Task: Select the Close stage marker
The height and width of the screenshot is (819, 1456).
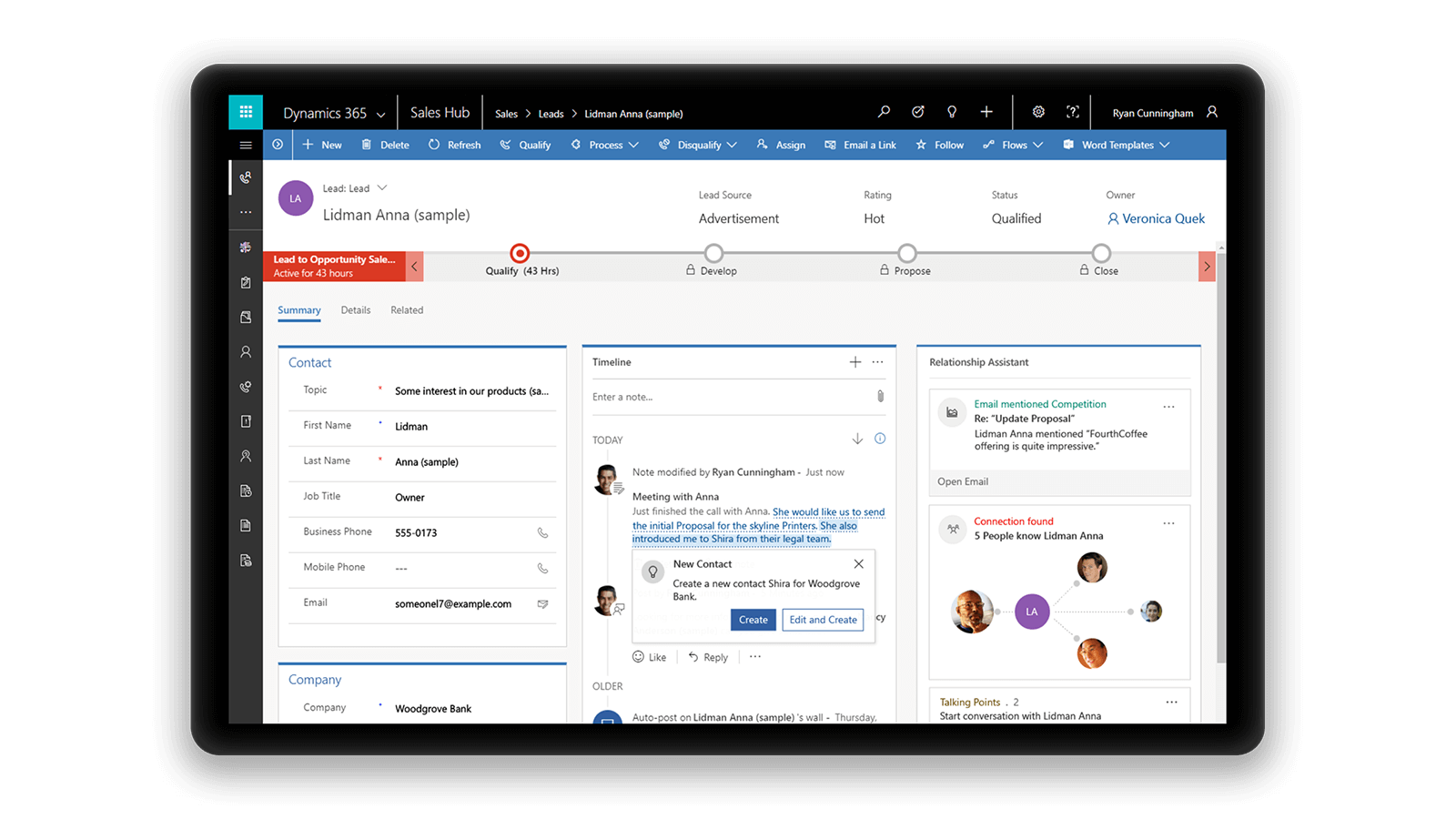Action: 1102,253
